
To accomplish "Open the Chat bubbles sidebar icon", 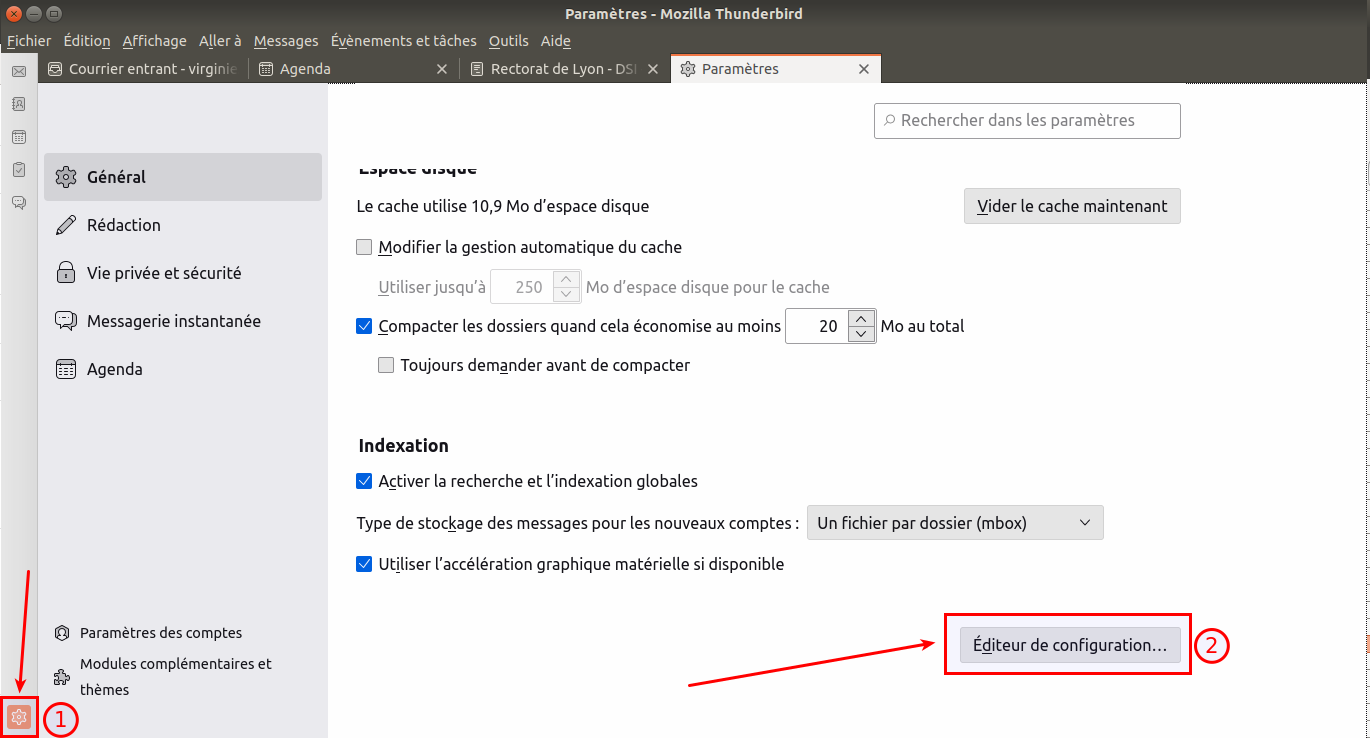I will 18,203.
